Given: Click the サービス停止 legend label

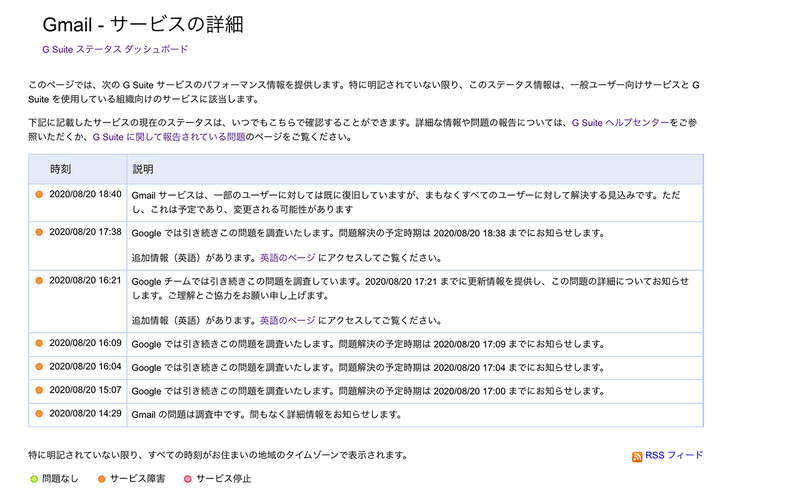Looking at the screenshot, I should pos(223,478).
